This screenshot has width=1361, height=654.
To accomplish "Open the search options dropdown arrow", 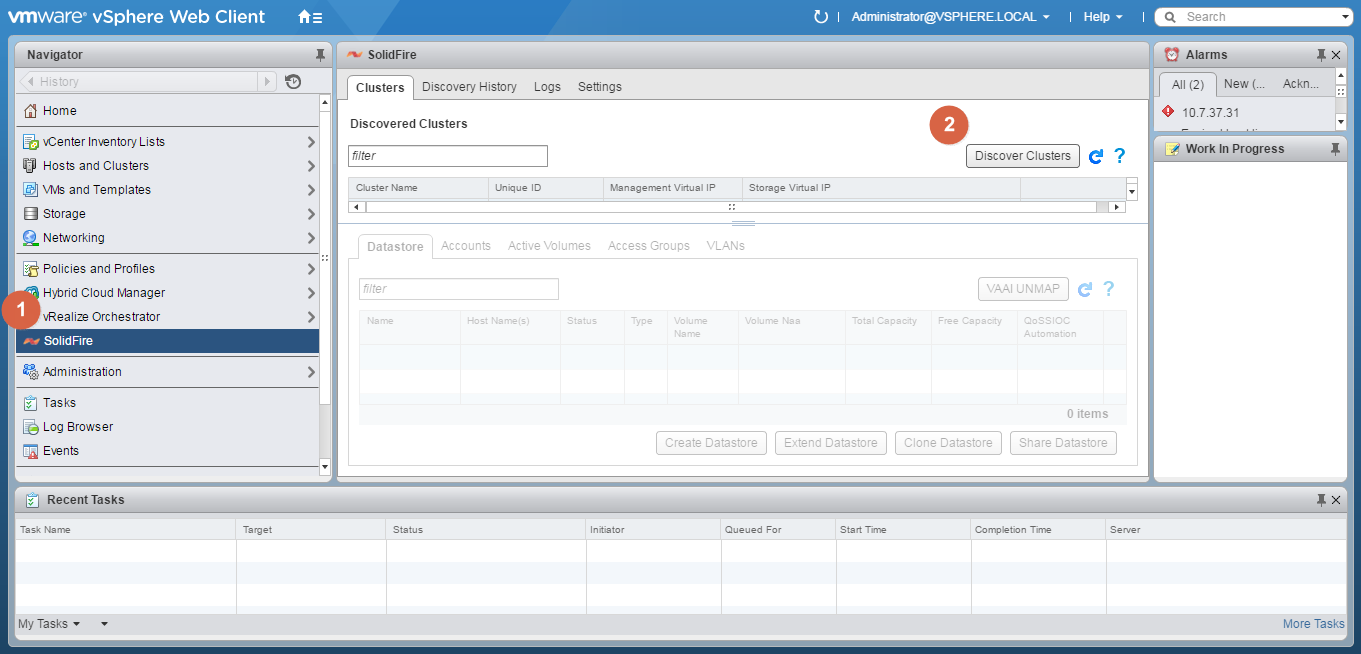I will point(1345,17).
